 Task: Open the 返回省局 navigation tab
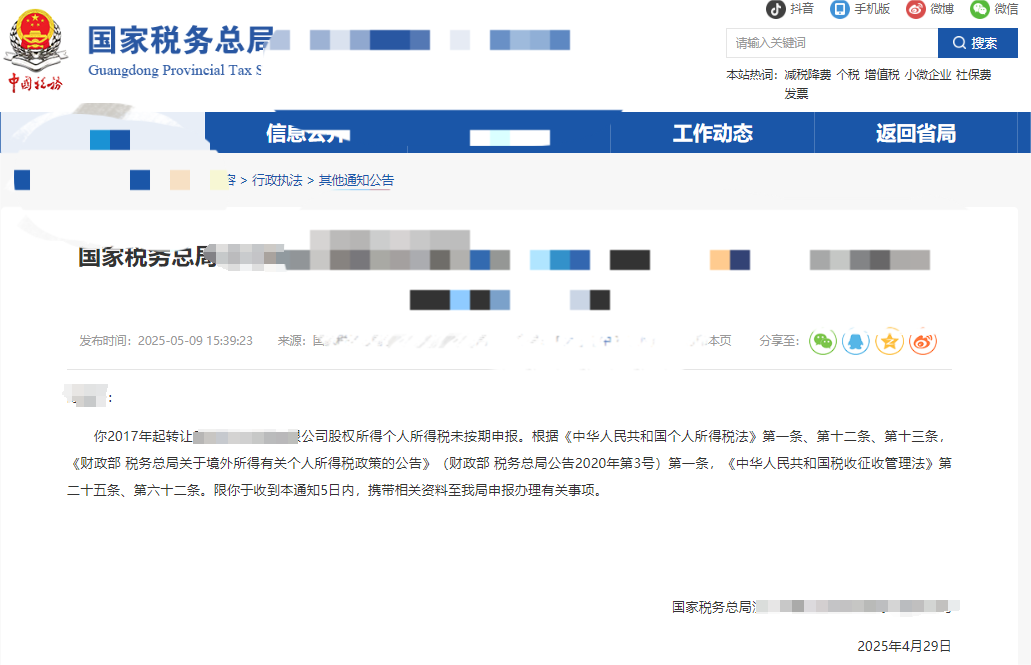(x=916, y=134)
